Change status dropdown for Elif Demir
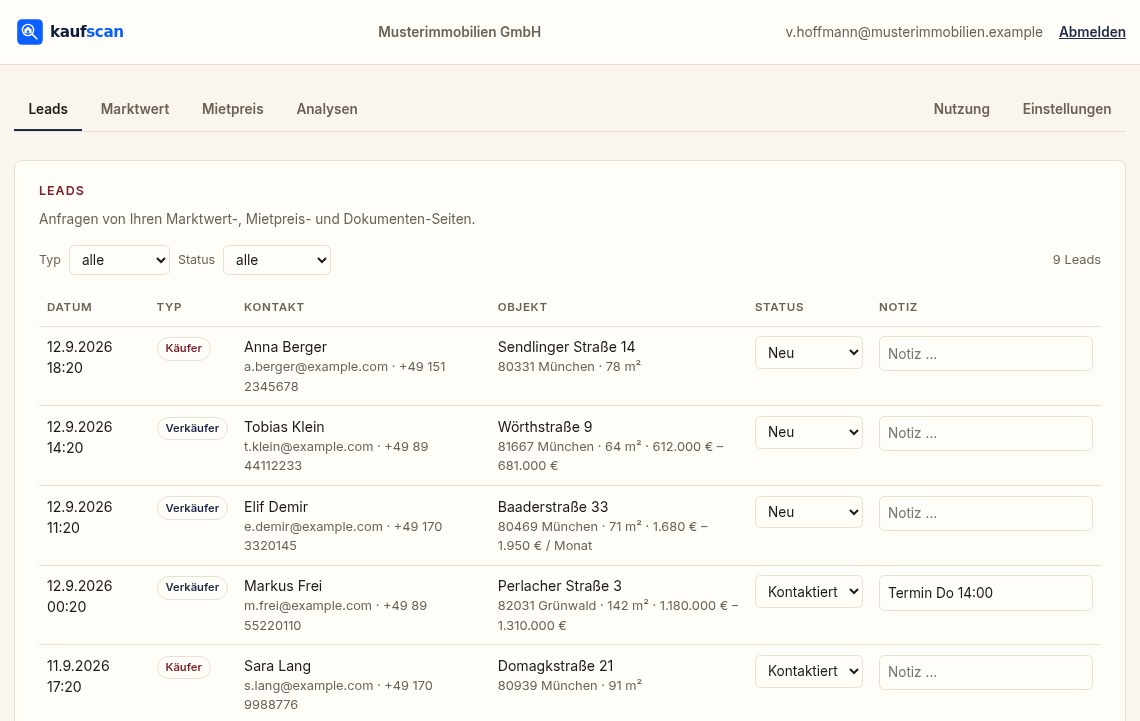1140x721 pixels. click(x=808, y=512)
